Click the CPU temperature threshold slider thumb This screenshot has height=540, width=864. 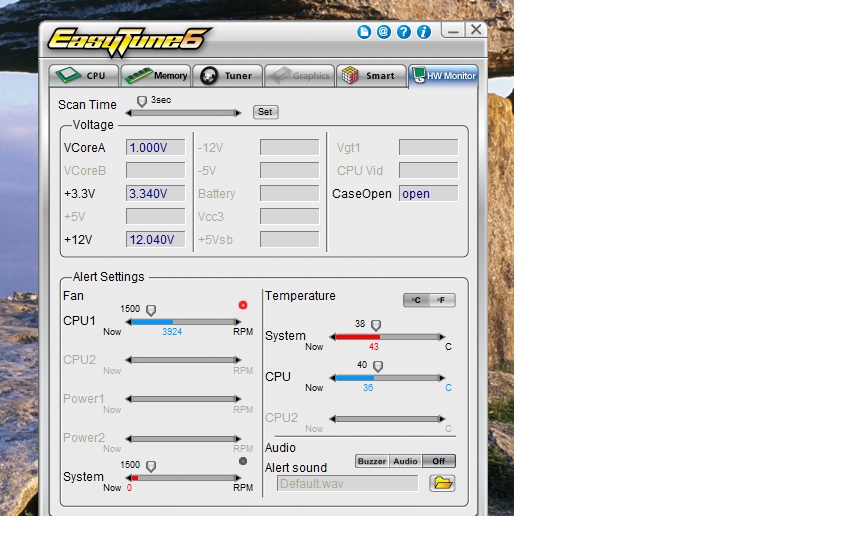click(377, 366)
